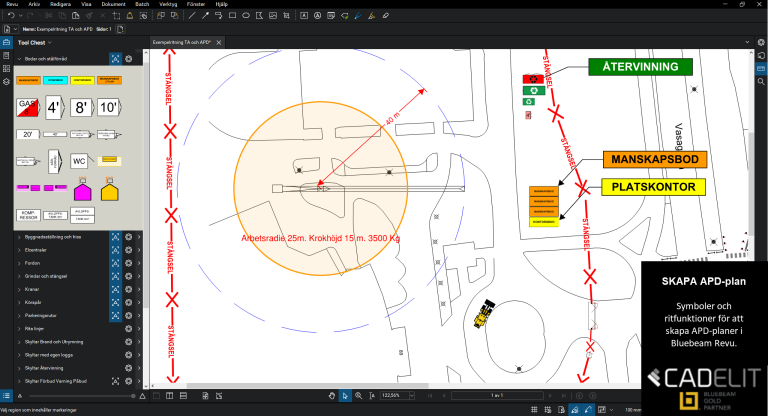Select the ellipse markup tool
The height and width of the screenshot is (416, 768).
tap(246, 16)
